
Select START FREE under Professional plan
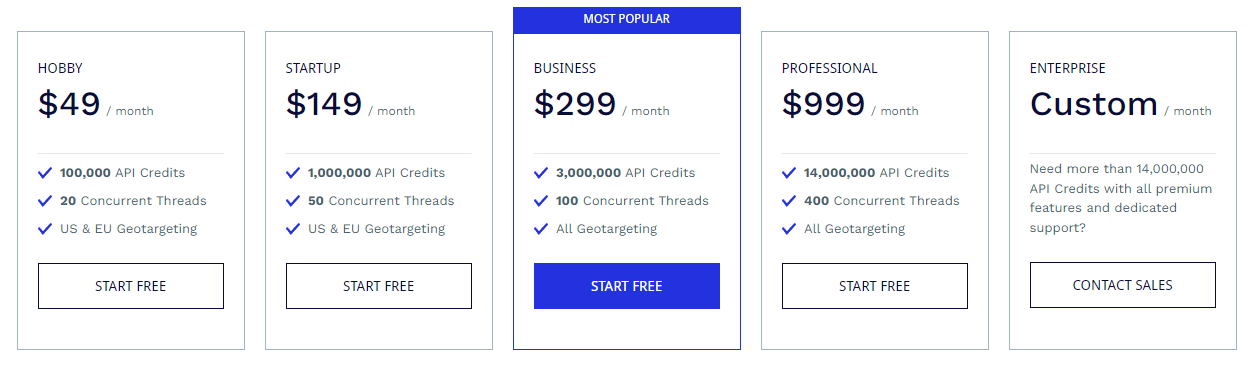pyautogui.click(x=875, y=286)
